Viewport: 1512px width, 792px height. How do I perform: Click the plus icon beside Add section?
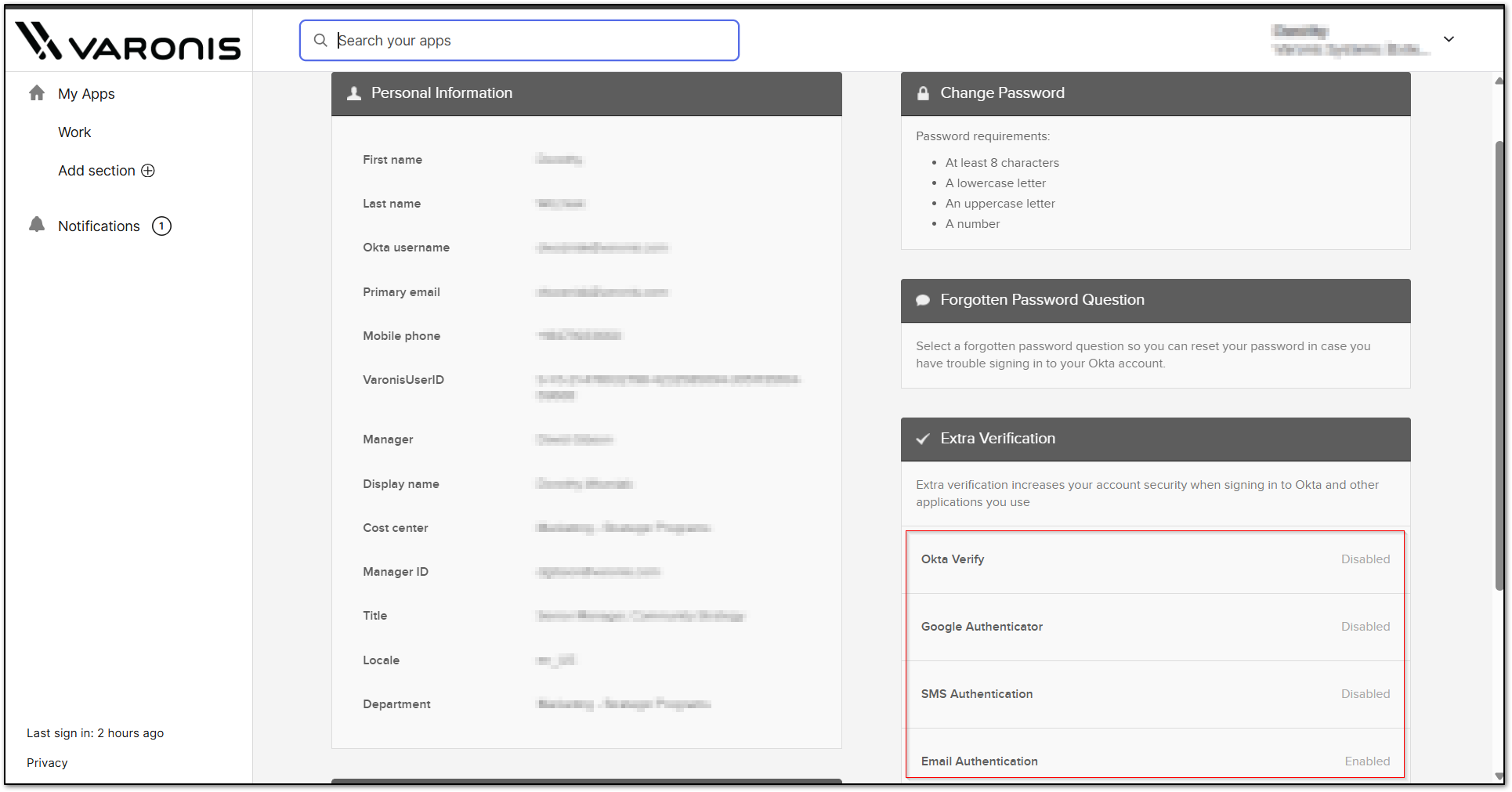(148, 171)
